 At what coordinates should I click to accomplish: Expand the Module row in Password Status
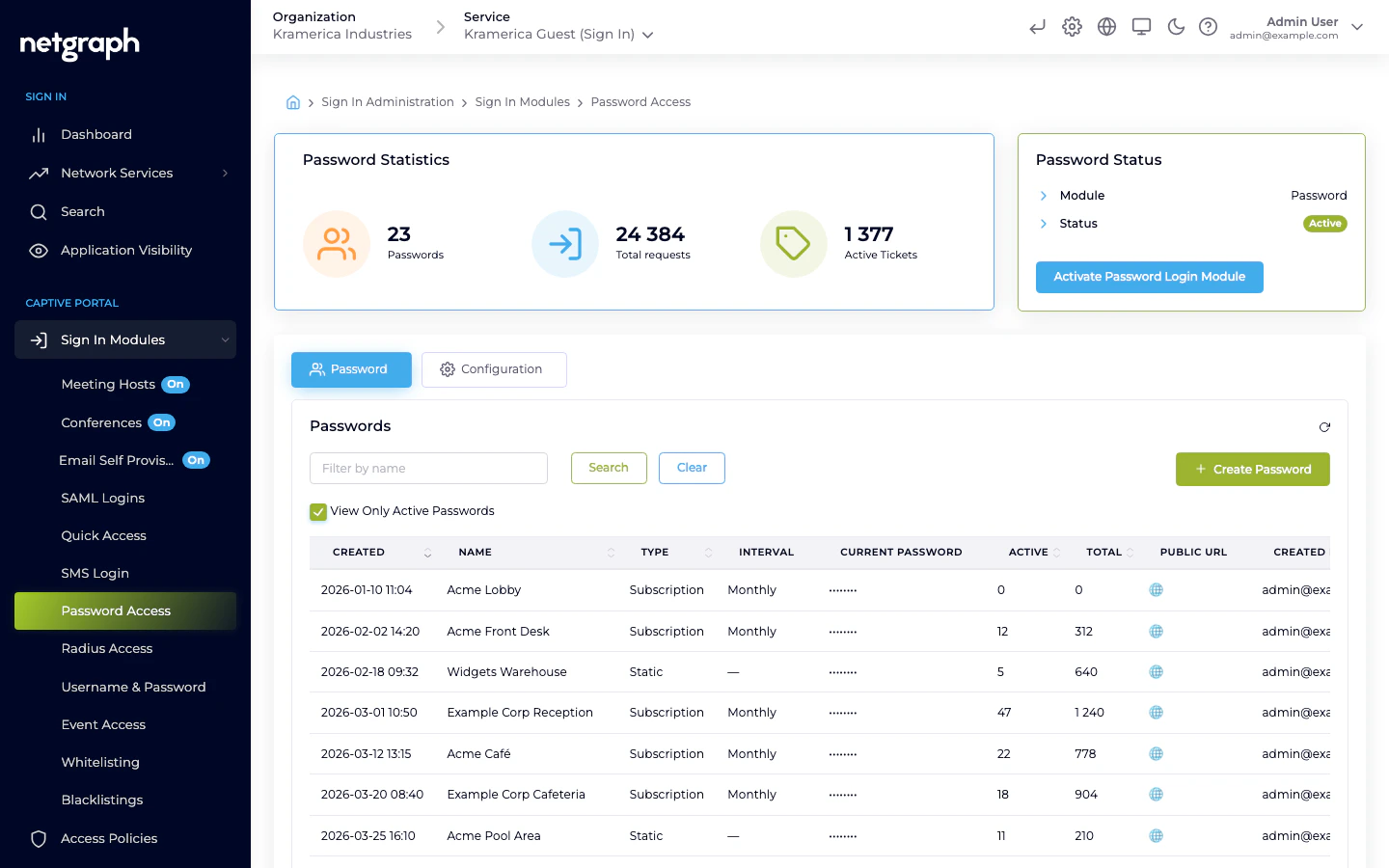click(1043, 195)
